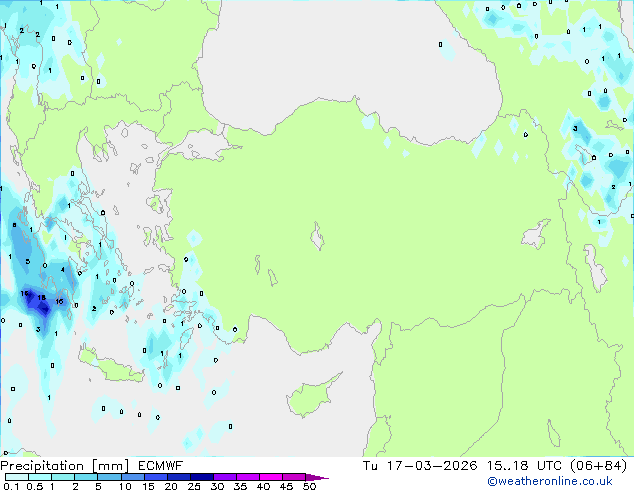Select the 35–40 mm legend swatch
This screenshot has width=634, height=490.
[x=247, y=477]
